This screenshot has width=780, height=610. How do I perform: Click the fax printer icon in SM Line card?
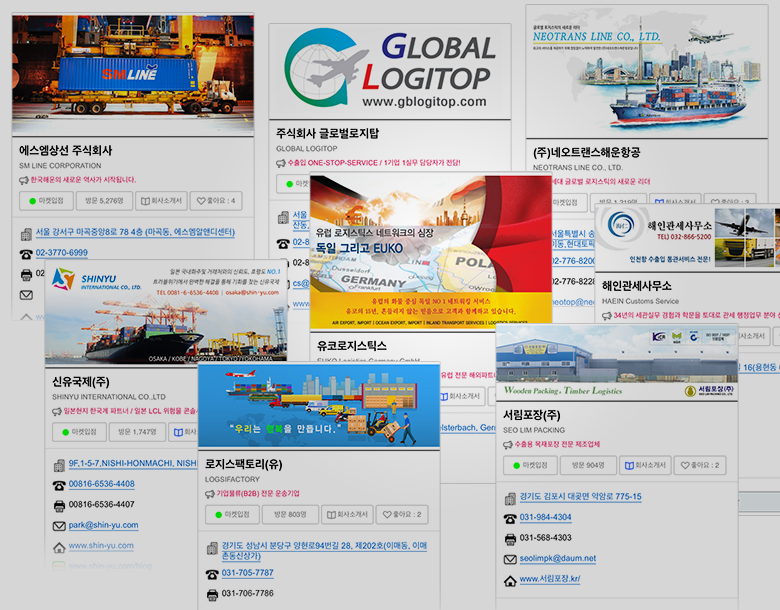tap(26, 274)
